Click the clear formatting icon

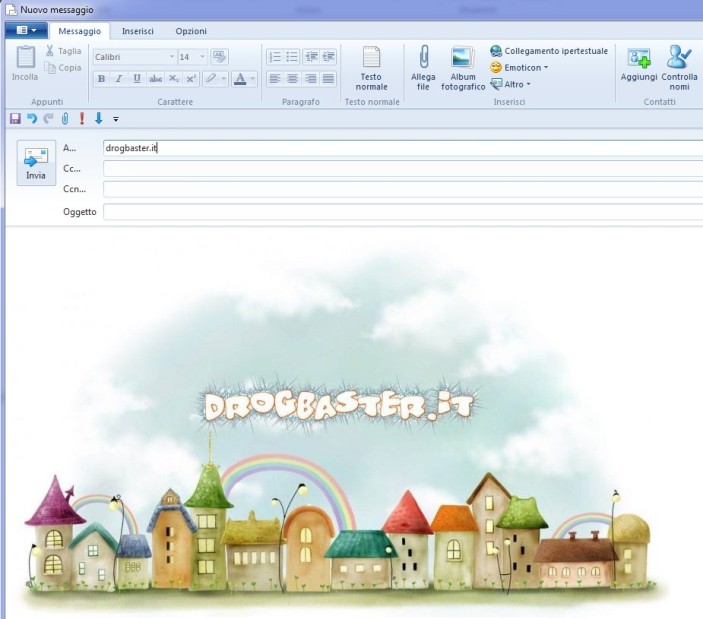pyautogui.click(x=219, y=56)
